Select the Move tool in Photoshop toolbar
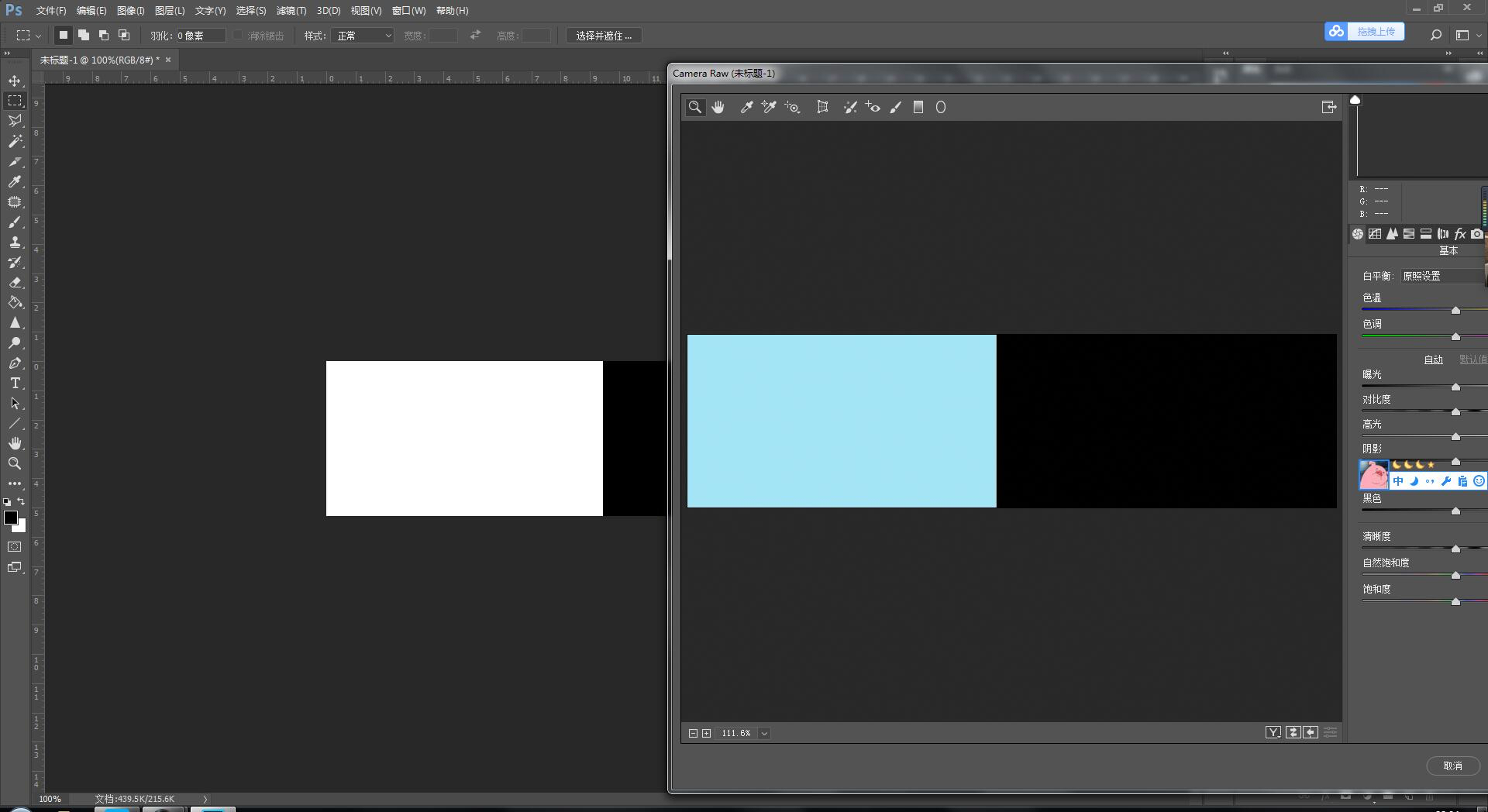Screen dimensions: 1488x812 point(15,81)
